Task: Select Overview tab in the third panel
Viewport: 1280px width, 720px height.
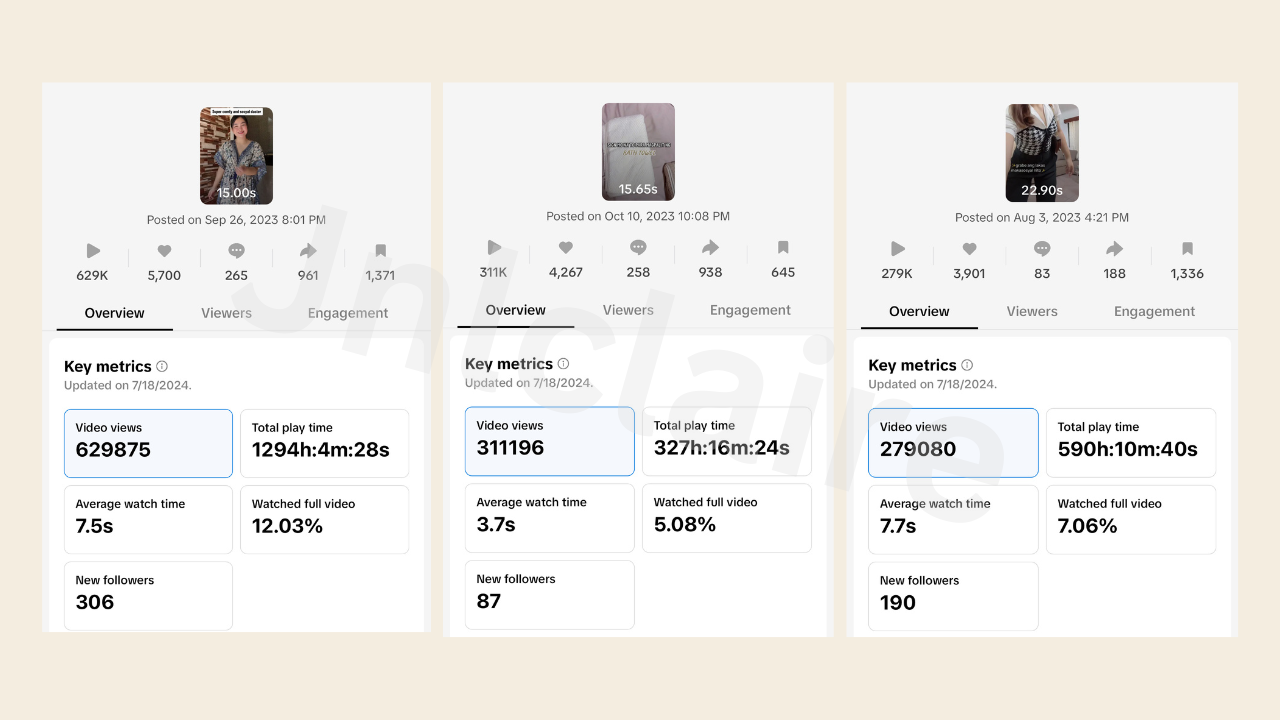Action: coord(919,311)
